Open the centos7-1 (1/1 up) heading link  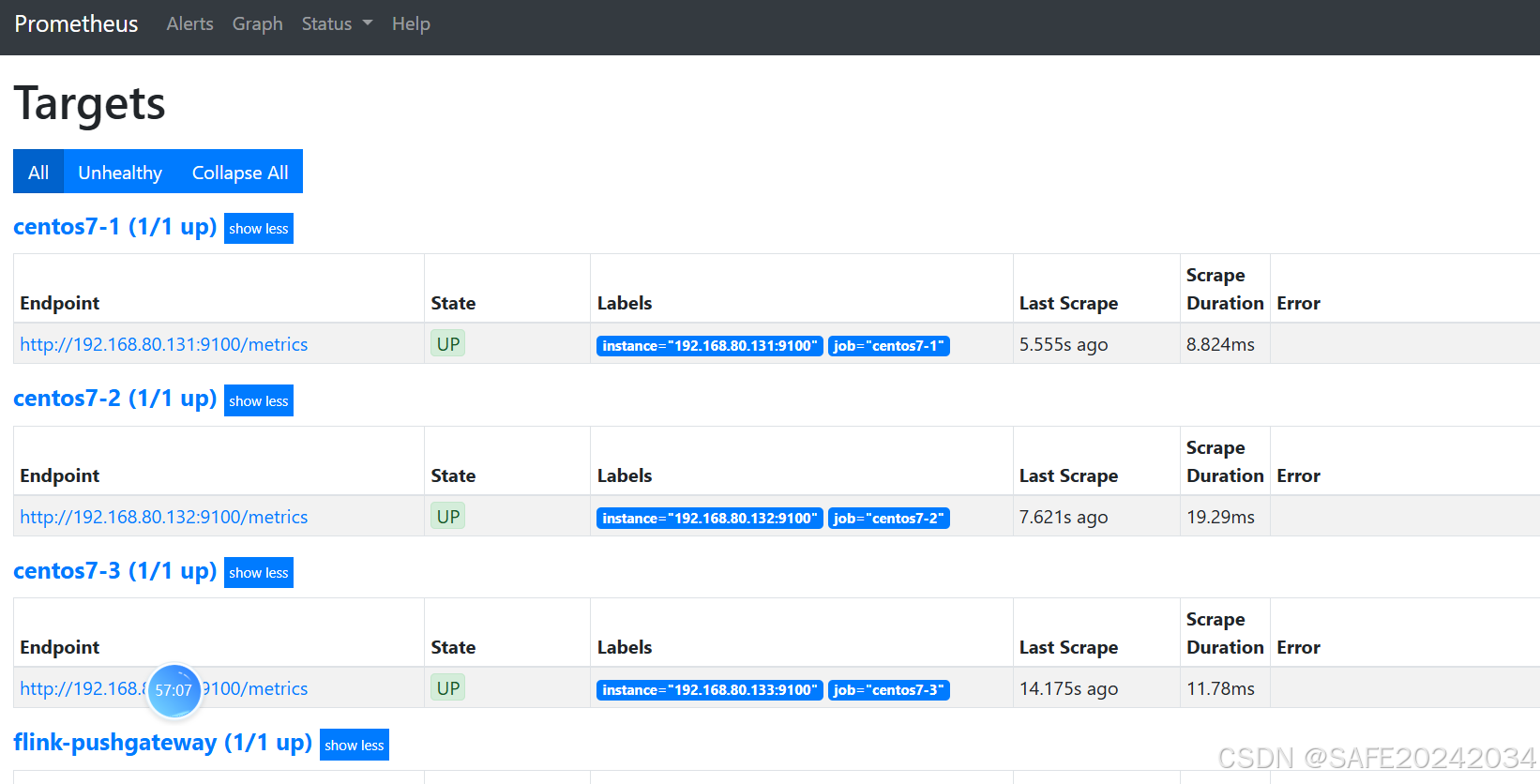(114, 227)
